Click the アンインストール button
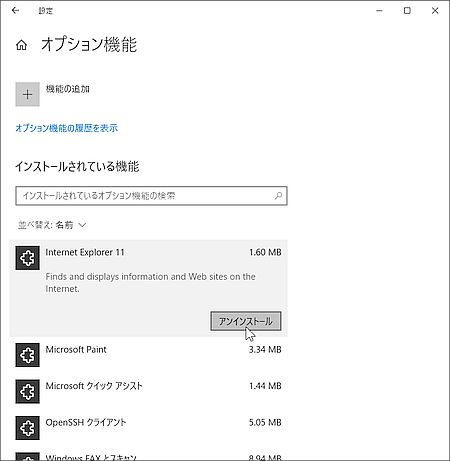Viewport: 450px width, 461px height. coord(246,321)
